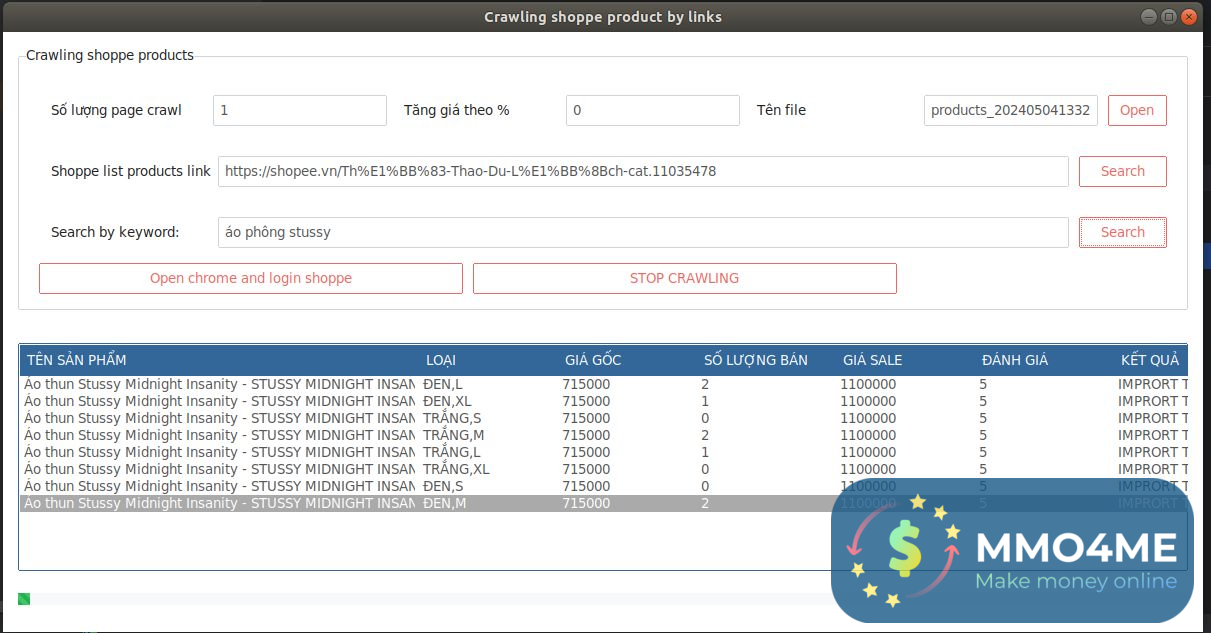
Task: Sort by GIÁ GỐC column header
Action: pos(627,360)
